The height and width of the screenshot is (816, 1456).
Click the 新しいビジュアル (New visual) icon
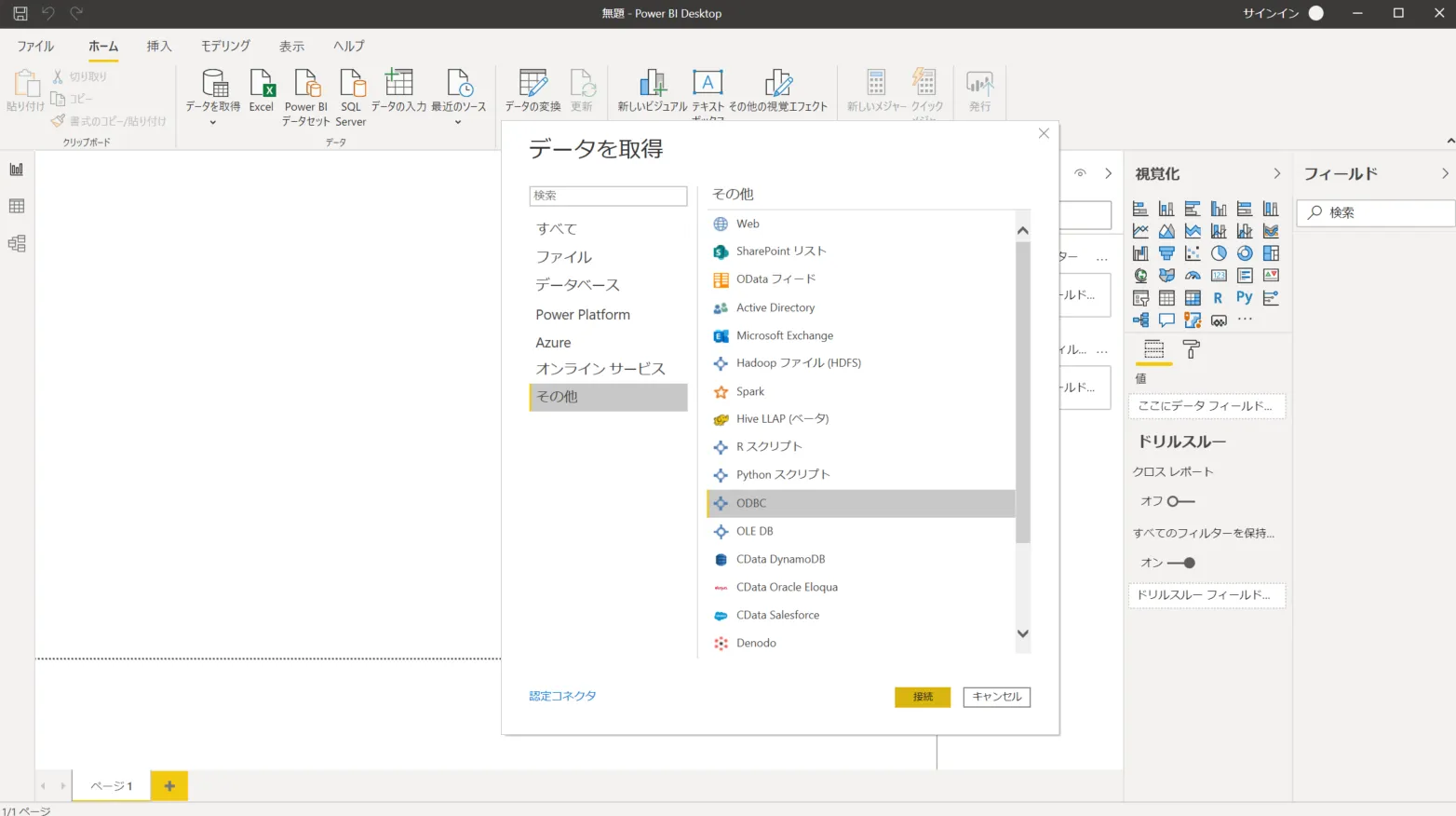652,85
